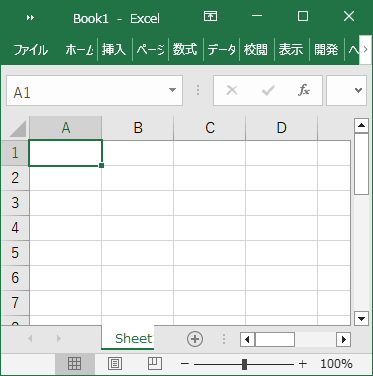Click the Select All corner triangle
Image resolution: width=373 pixels, height=376 pixels.
[17, 129]
